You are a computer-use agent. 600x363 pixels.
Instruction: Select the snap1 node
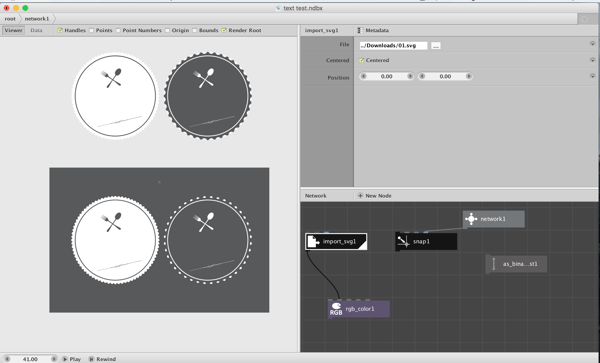(x=426, y=242)
